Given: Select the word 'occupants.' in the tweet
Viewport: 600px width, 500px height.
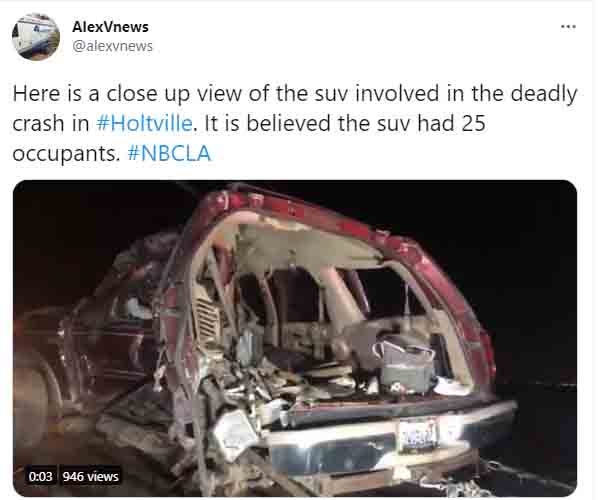Looking at the screenshot, I should pos(66,154).
